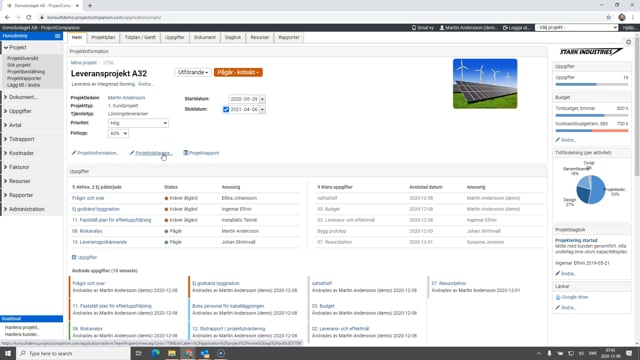Expand the Fakturor sidebar section

pos(19,167)
